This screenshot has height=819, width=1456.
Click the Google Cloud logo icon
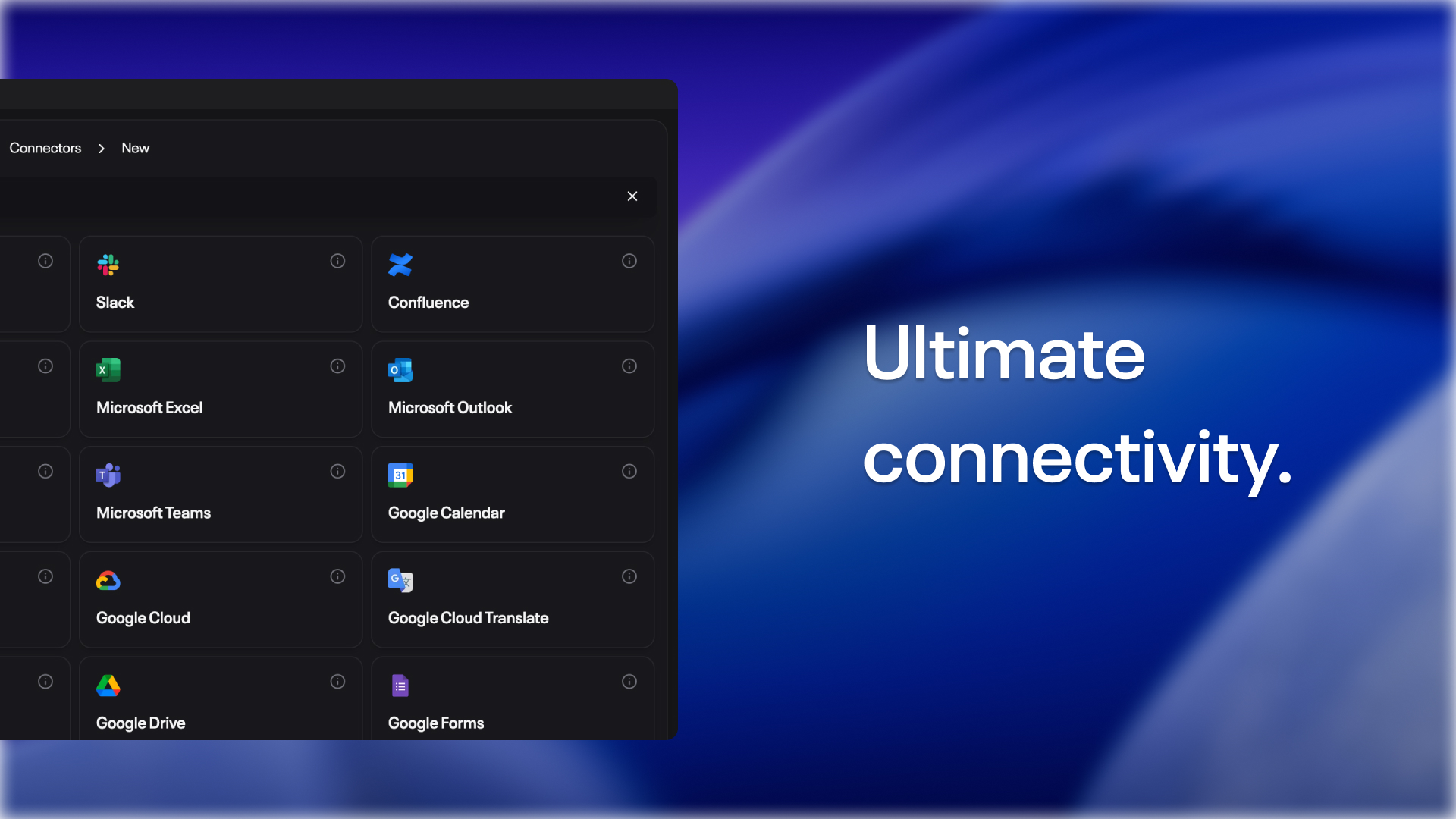pos(108,581)
